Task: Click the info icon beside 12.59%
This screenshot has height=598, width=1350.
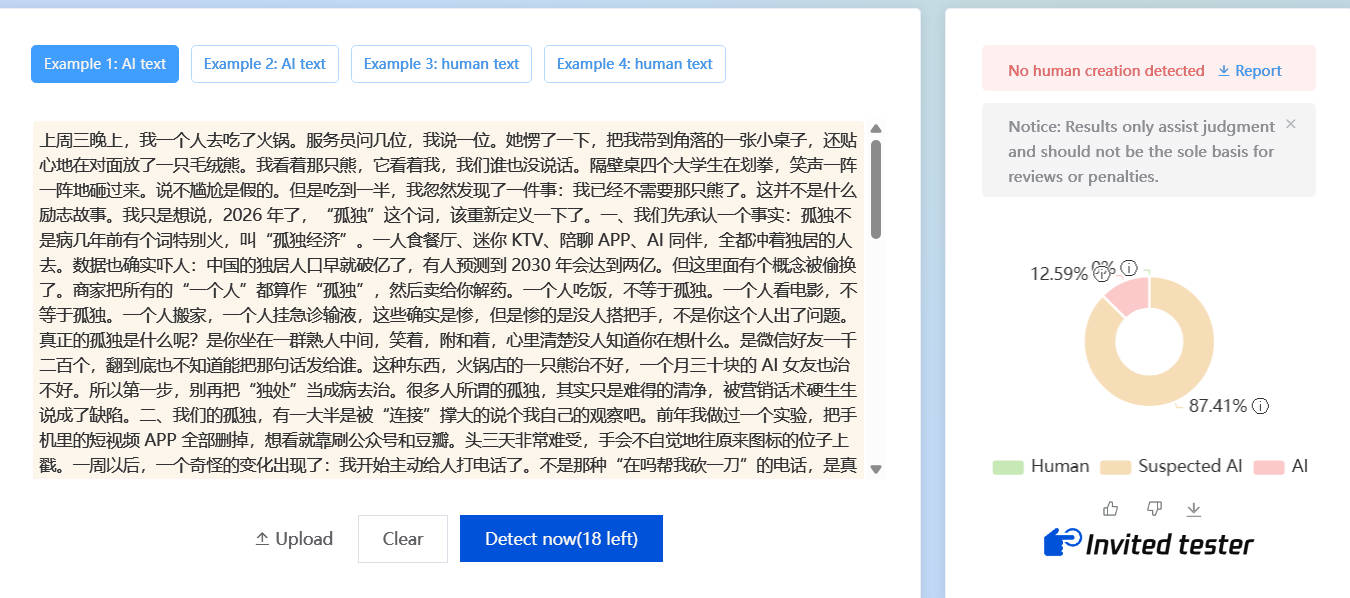Action: tap(1101, 274)
